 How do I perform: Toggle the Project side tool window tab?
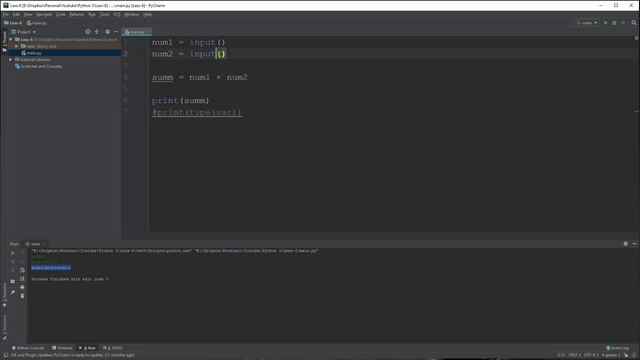click(4, 42)
